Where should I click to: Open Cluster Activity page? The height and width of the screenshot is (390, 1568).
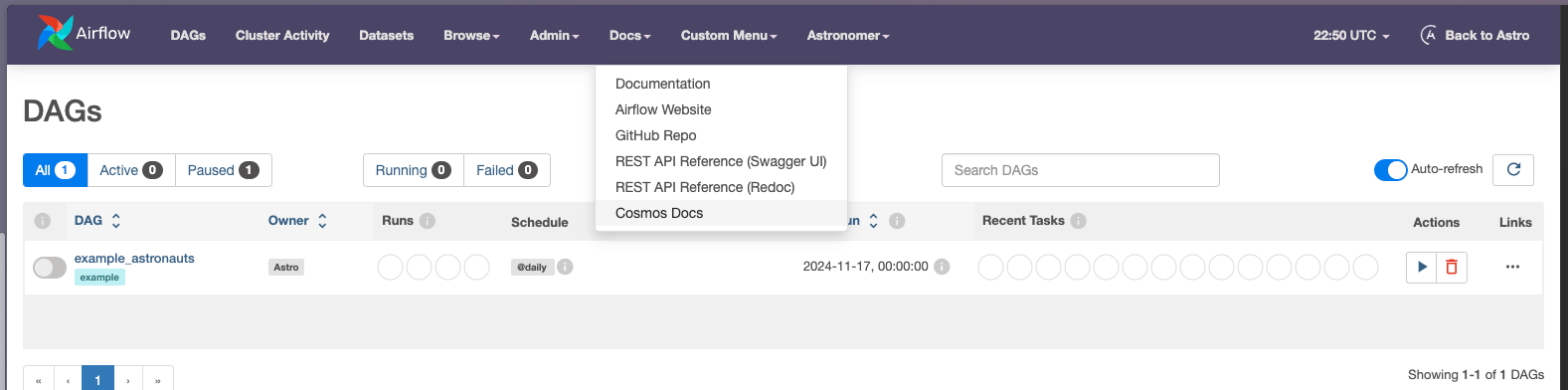[282, 35]
